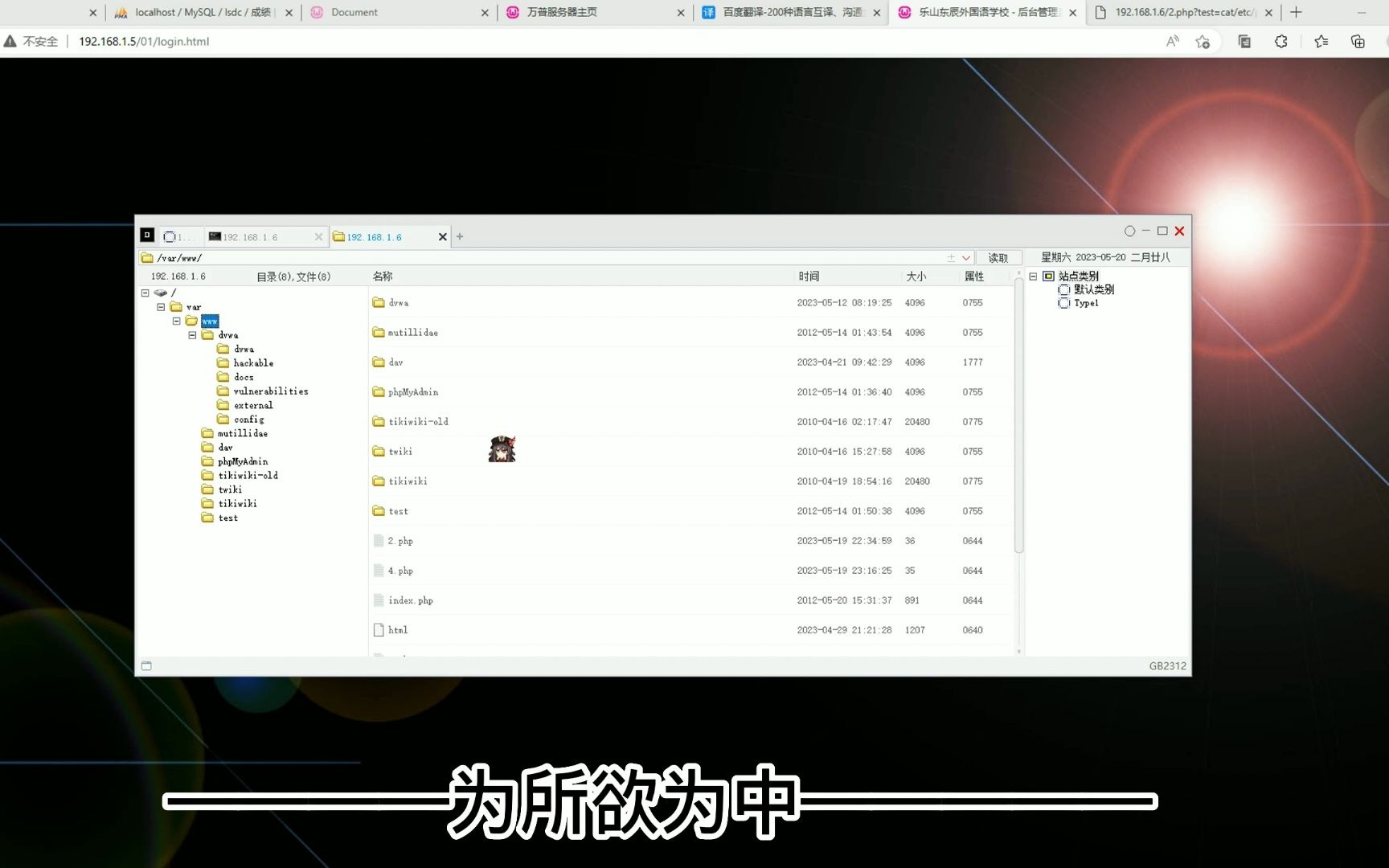
Task: Open the browser collections icon
Action: [x=1358, y=41]
